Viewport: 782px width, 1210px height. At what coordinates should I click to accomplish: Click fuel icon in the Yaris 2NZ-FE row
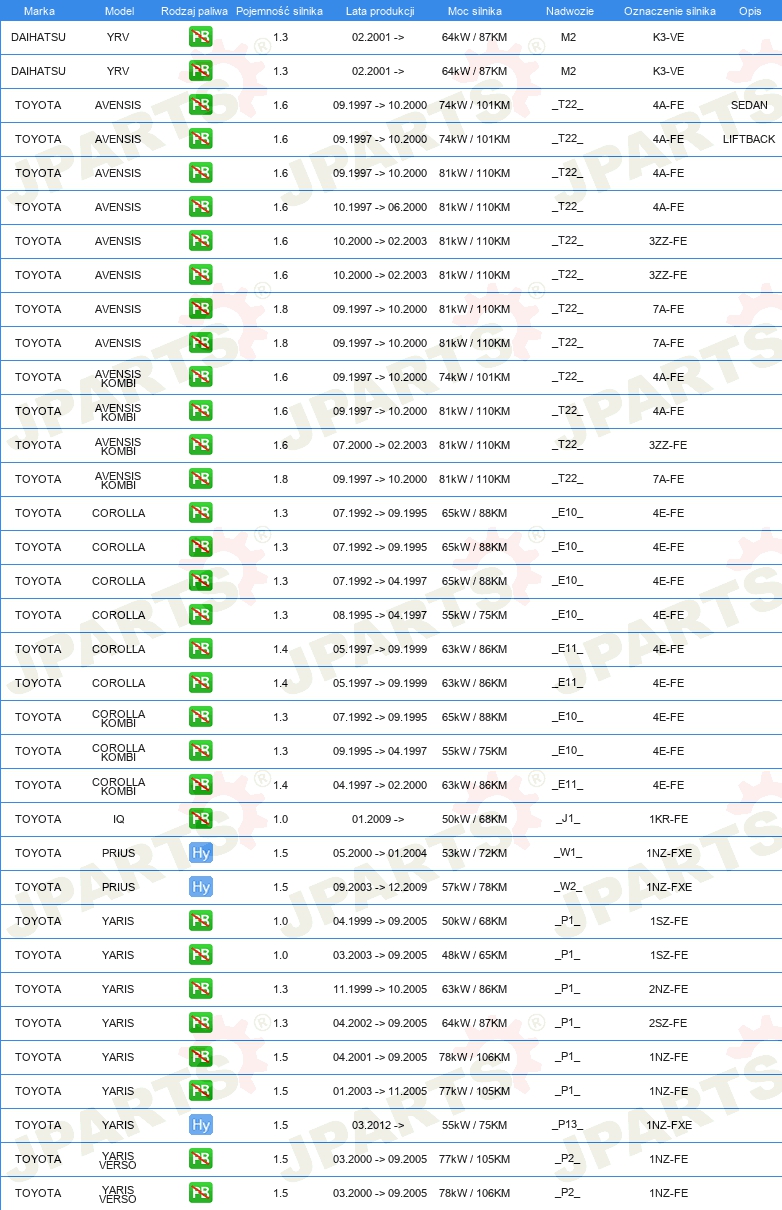click(x=201, y=989)
